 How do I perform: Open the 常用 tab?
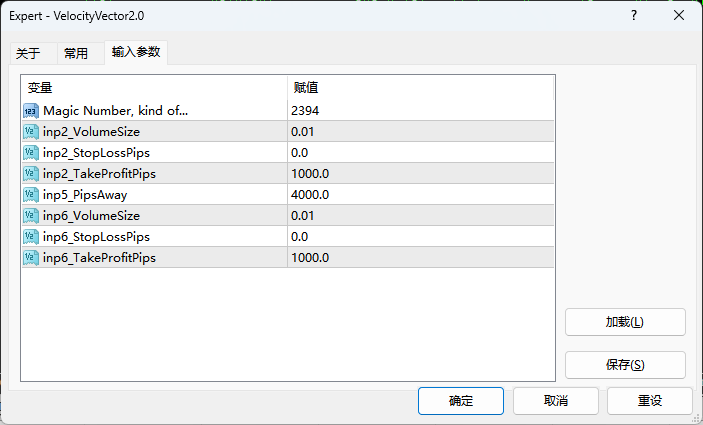[76, 54]
